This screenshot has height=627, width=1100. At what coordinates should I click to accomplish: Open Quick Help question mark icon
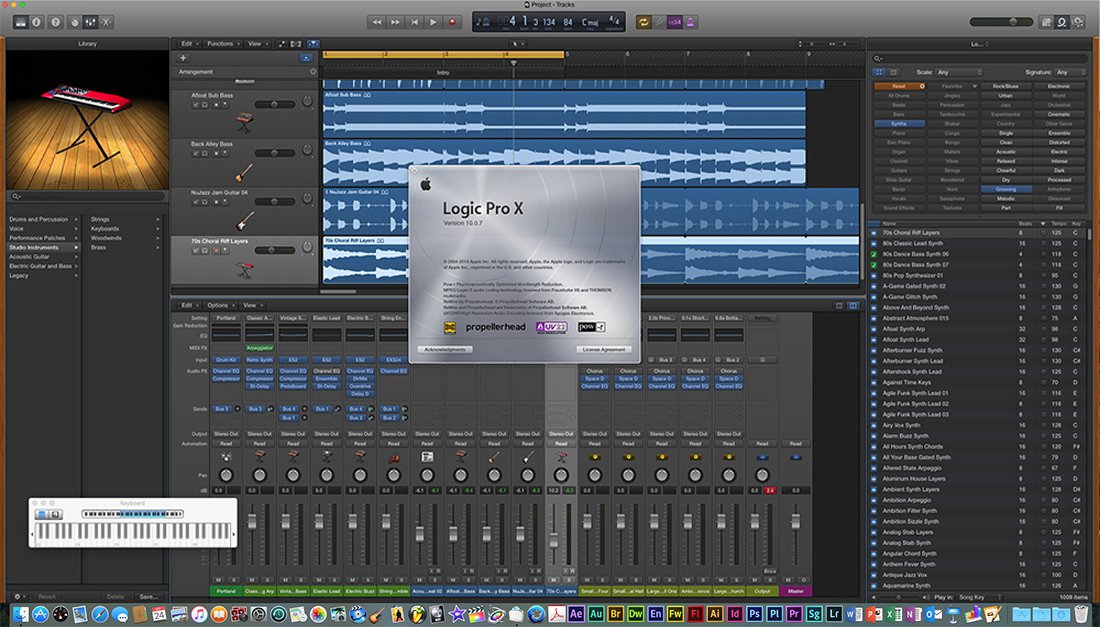pos(55,22)
